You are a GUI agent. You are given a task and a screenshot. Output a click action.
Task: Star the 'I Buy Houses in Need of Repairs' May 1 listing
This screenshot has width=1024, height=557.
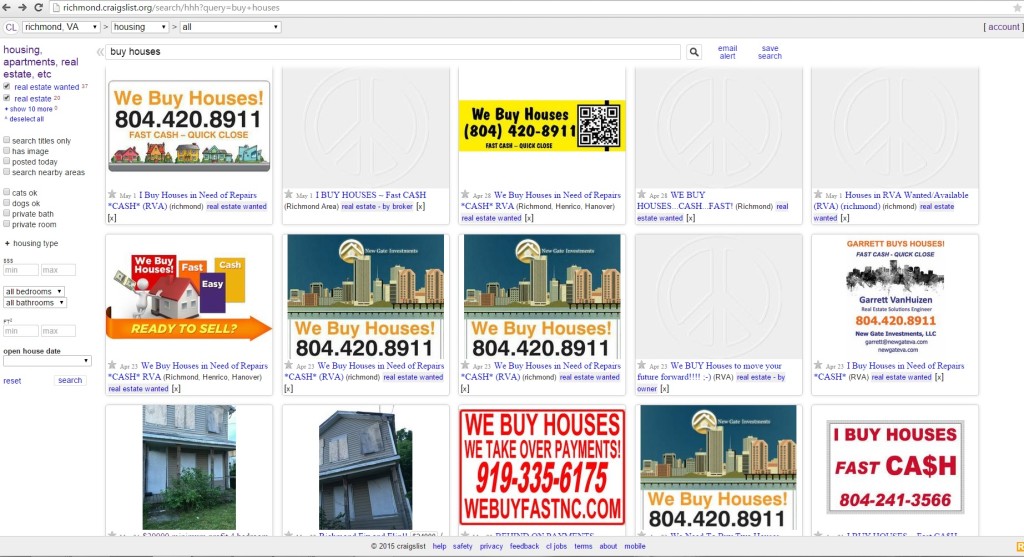[x=112, y=195]
